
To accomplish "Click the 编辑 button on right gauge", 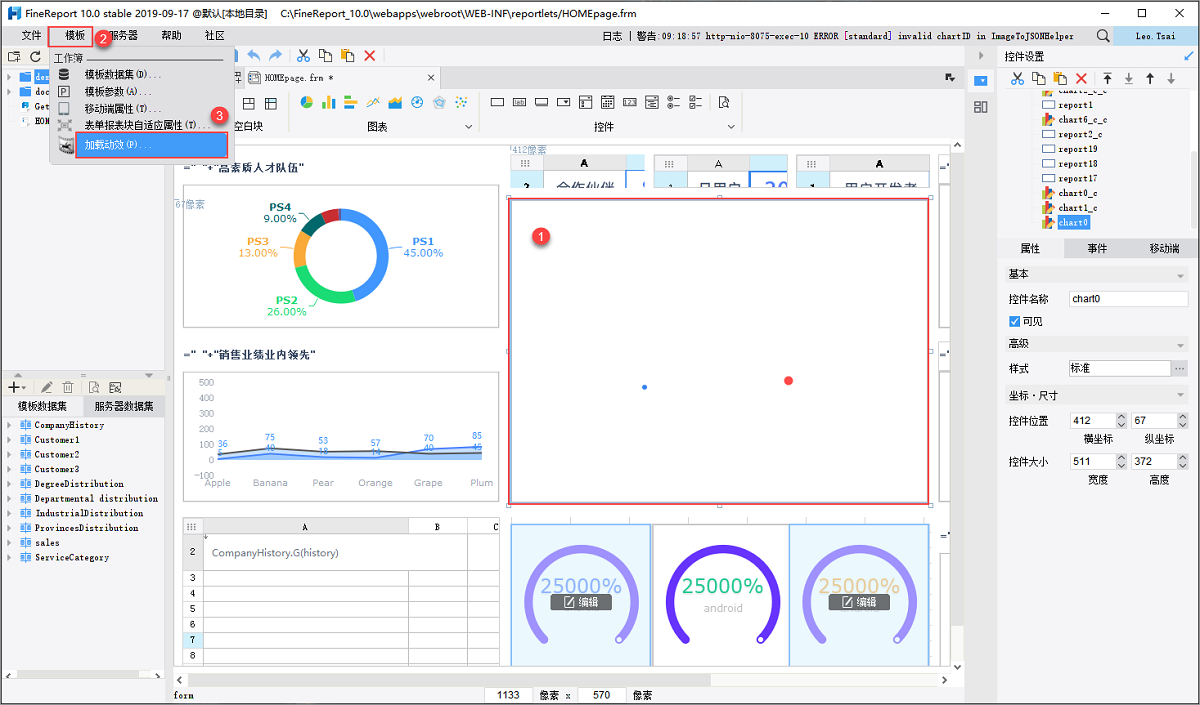I will click(x=859, y=602).
